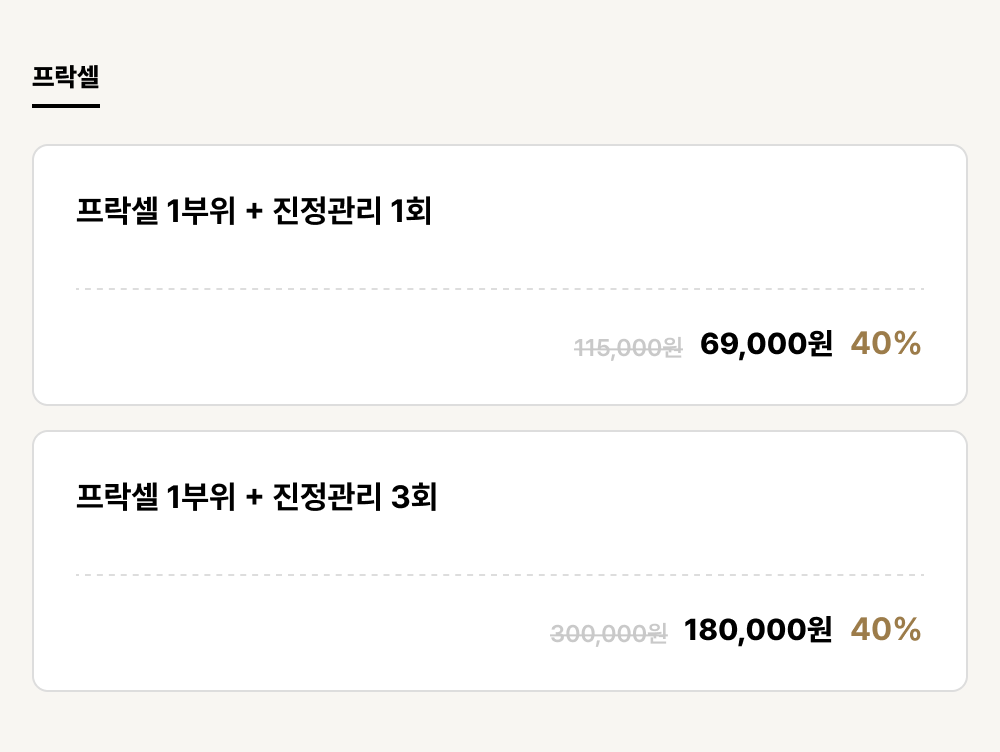Click 프락셀 1부위 in the first card title

point(156,210)
